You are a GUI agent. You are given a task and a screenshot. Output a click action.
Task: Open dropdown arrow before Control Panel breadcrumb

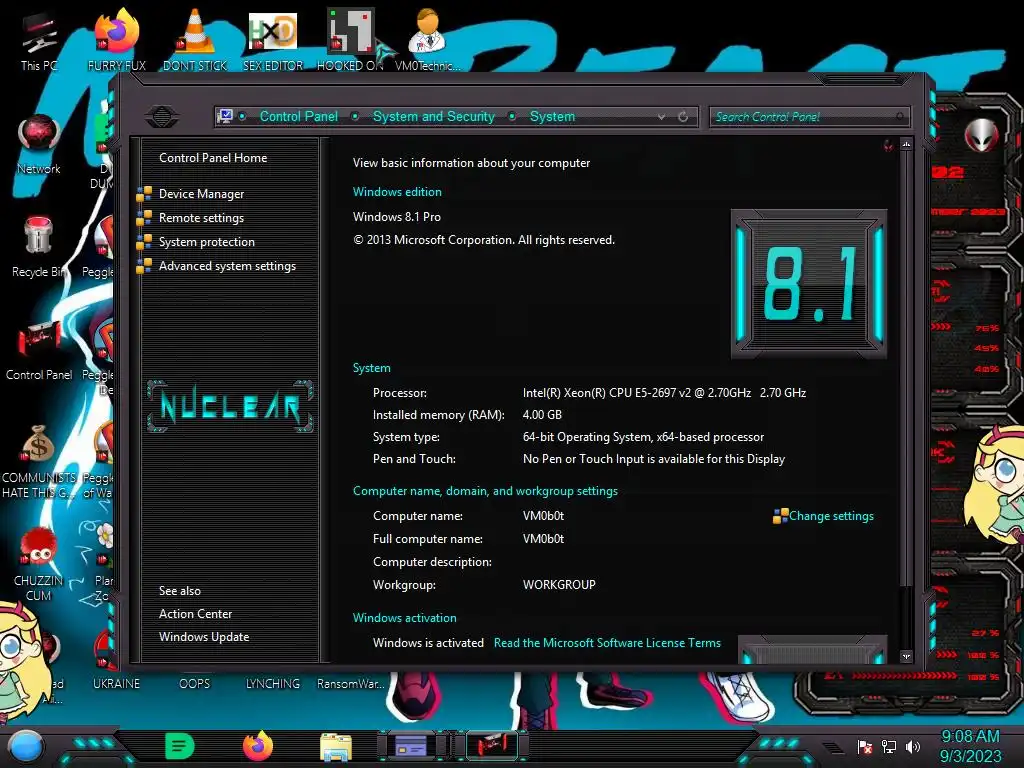pos(242,116)
